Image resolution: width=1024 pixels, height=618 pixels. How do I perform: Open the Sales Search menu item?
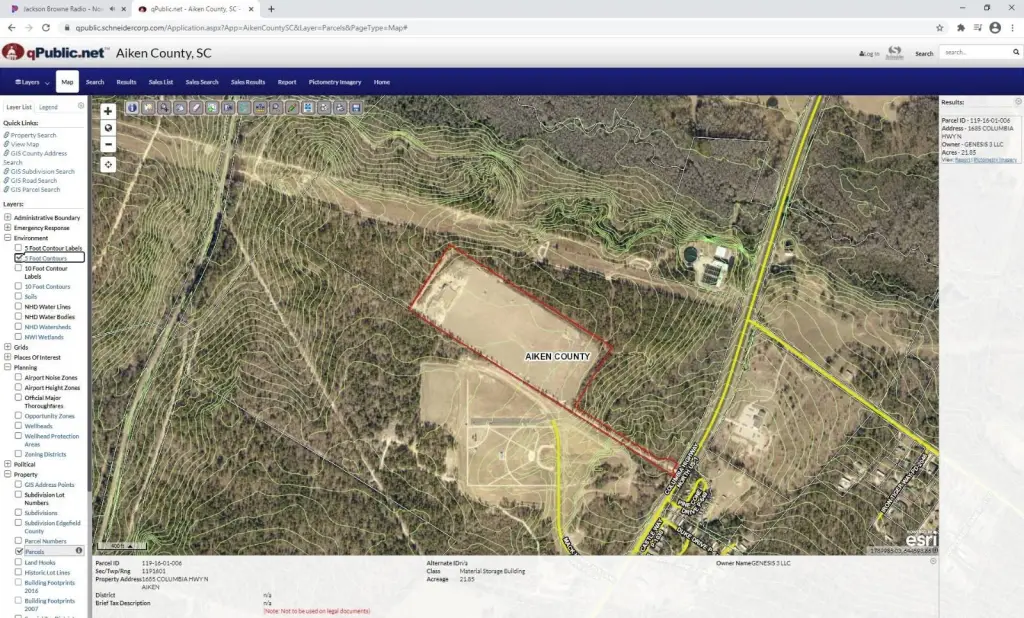[x=201, y=82]
